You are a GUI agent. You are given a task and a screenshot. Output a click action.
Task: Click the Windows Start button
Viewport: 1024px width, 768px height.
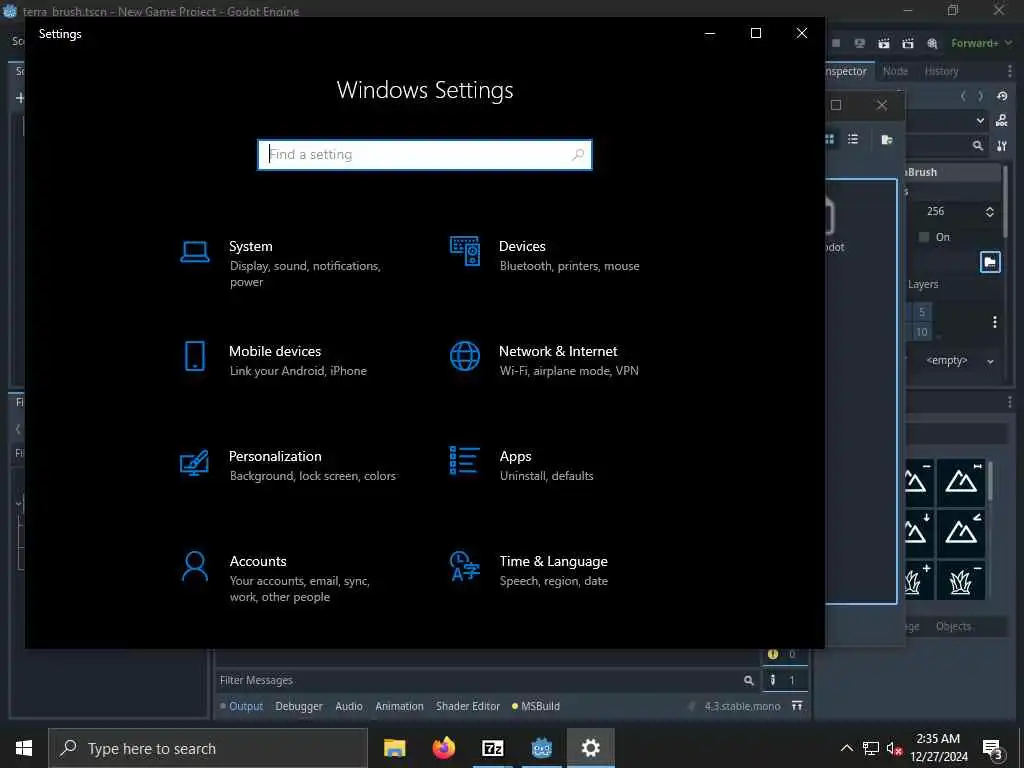click(24, 748)
